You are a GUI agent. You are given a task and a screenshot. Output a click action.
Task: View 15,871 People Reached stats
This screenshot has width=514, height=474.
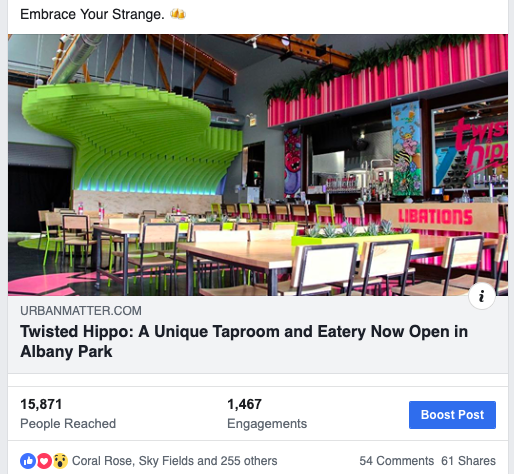(68, 414)
